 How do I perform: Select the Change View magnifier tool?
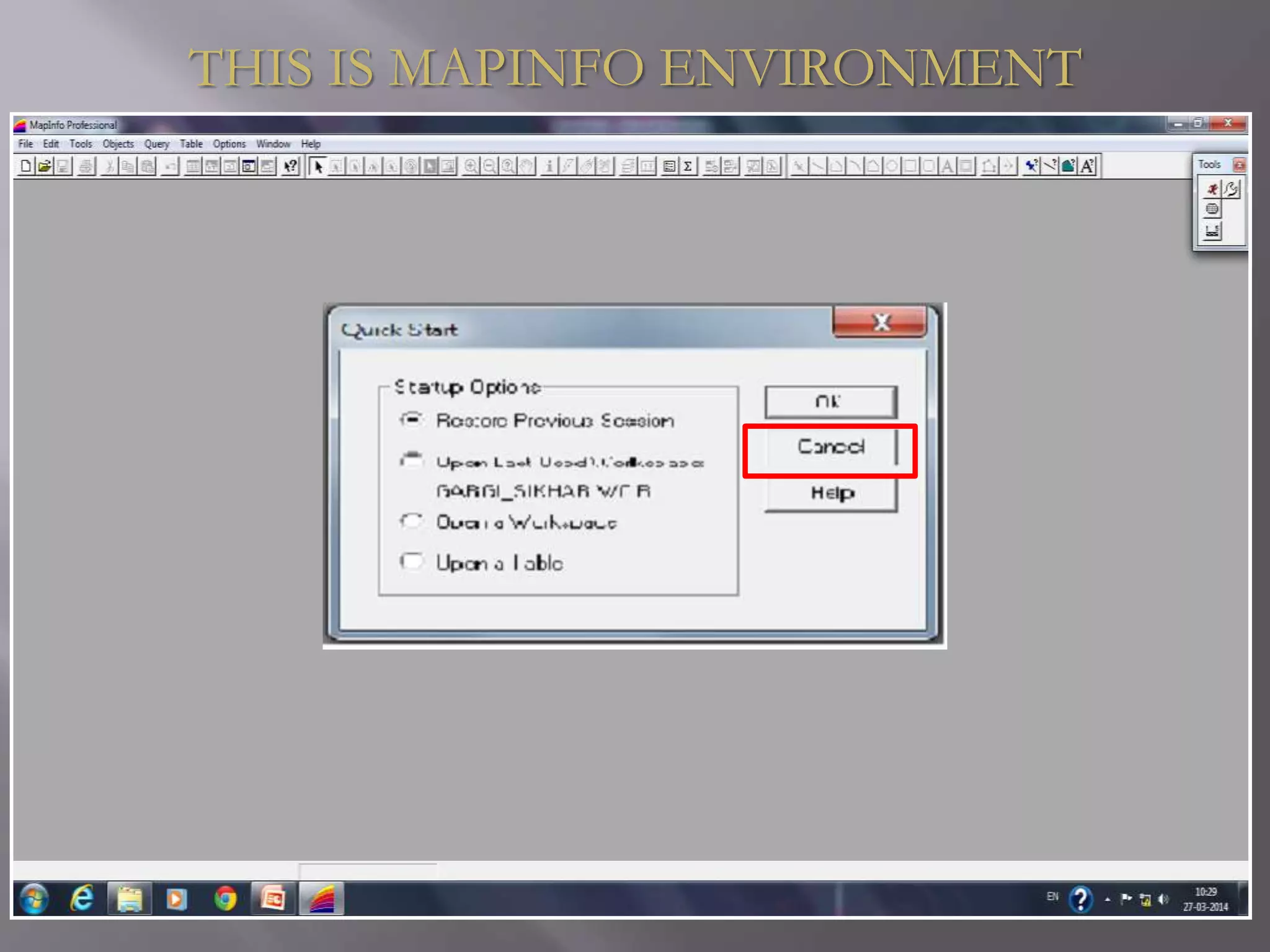508,166
